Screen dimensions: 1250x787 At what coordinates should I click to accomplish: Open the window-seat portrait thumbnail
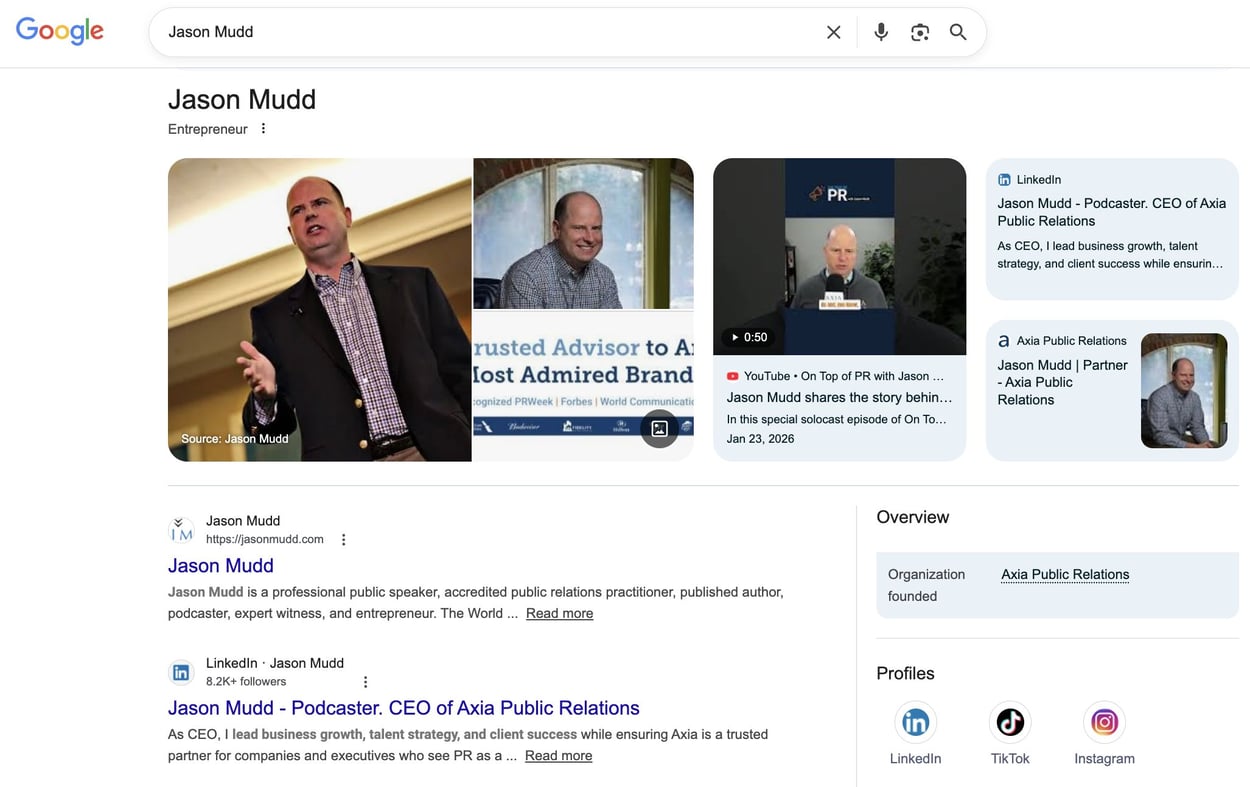[x=583, y=233]
